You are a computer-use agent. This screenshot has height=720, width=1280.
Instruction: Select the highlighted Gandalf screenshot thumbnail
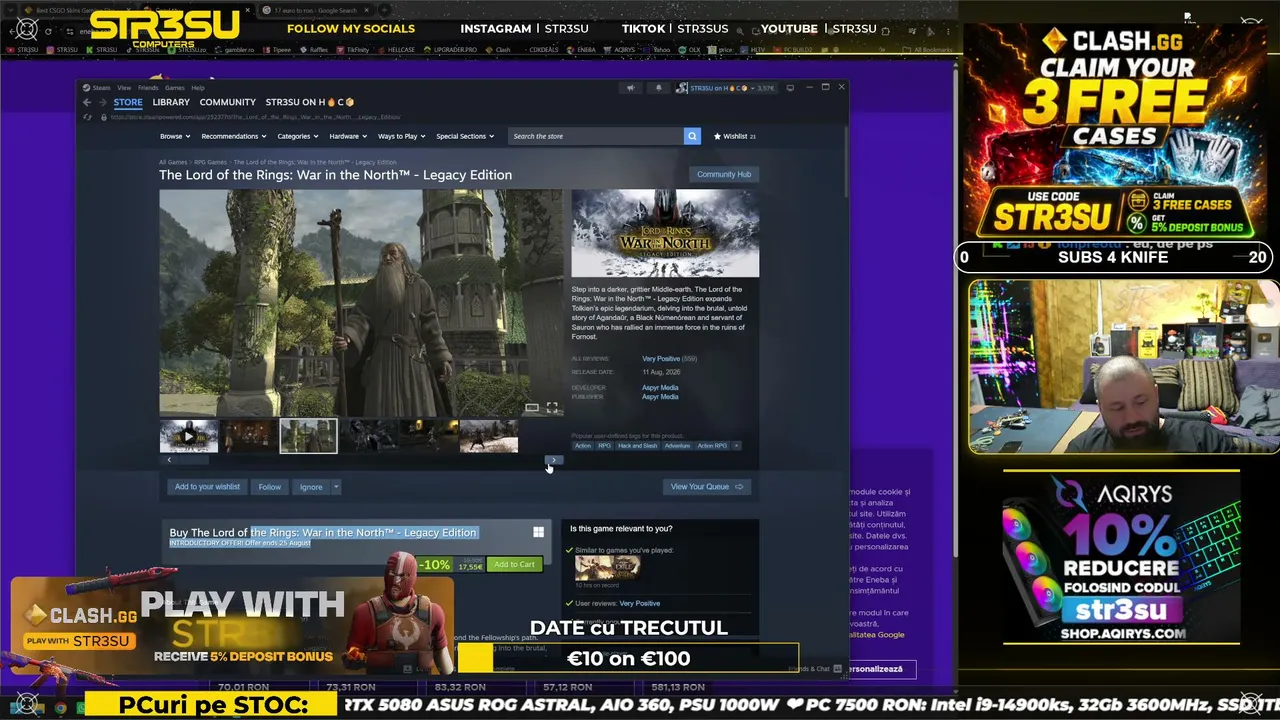pyautogui.click(x=308, y=436)
